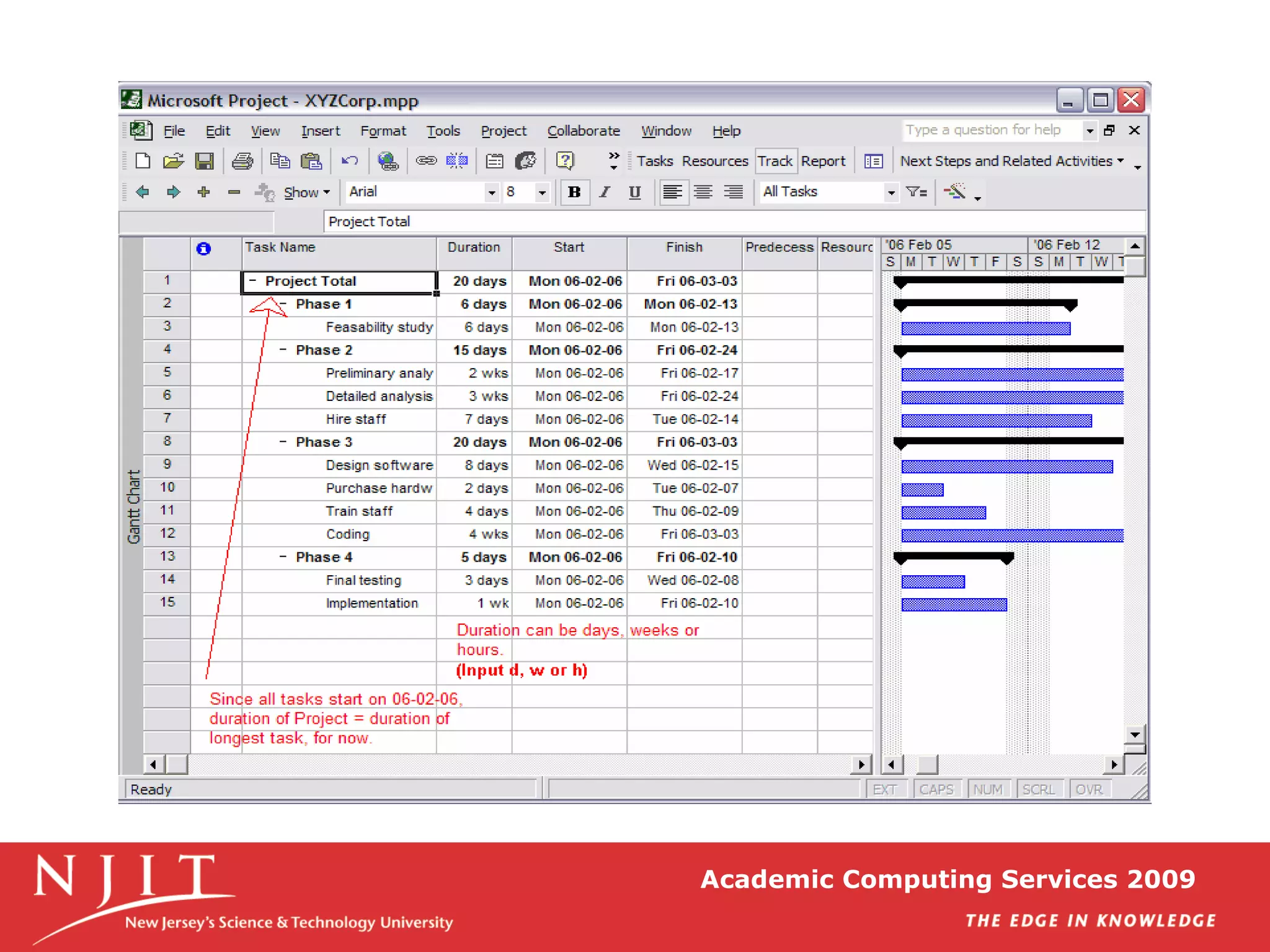Click the Insert Hyperlink globe icon
The height and width of the screenshot is (952, 1270).
pyautogui.click(x=388, y=161)
